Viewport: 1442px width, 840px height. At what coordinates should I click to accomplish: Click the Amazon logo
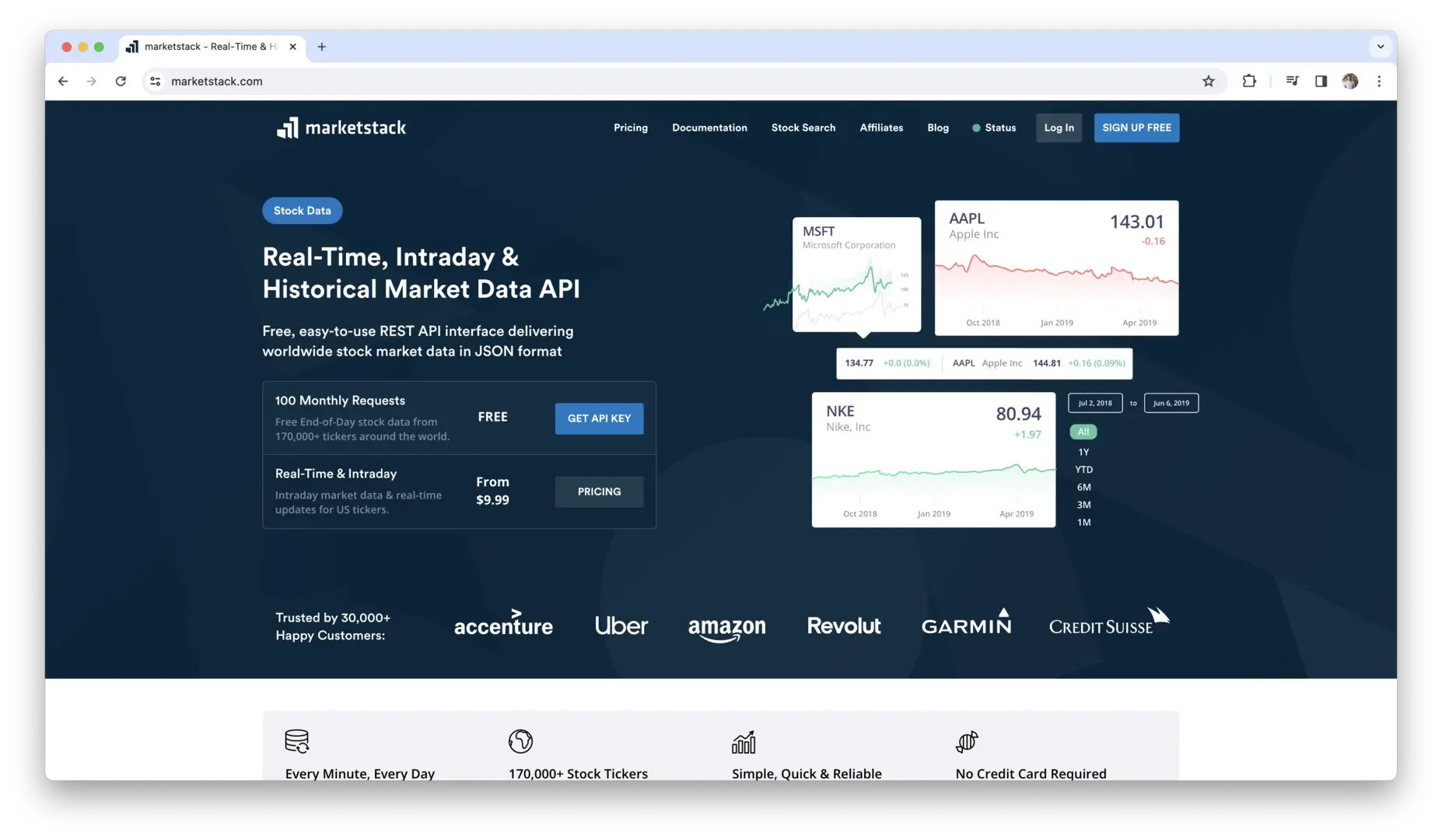pyautogui.click(x=726, y=628)
